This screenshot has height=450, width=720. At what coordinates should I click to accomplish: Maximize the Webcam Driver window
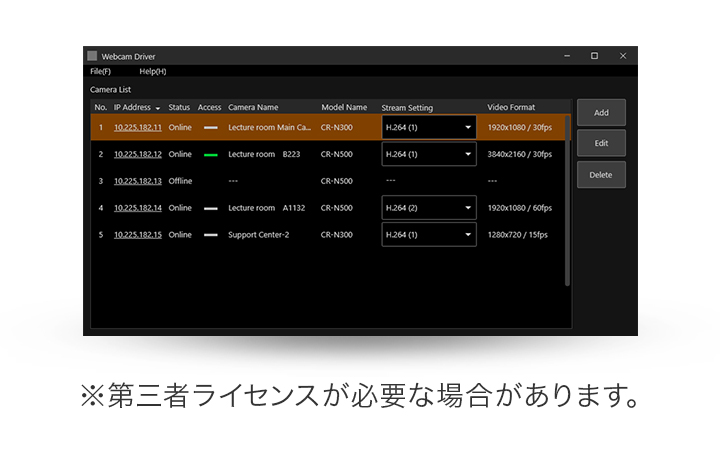(594, 56)
